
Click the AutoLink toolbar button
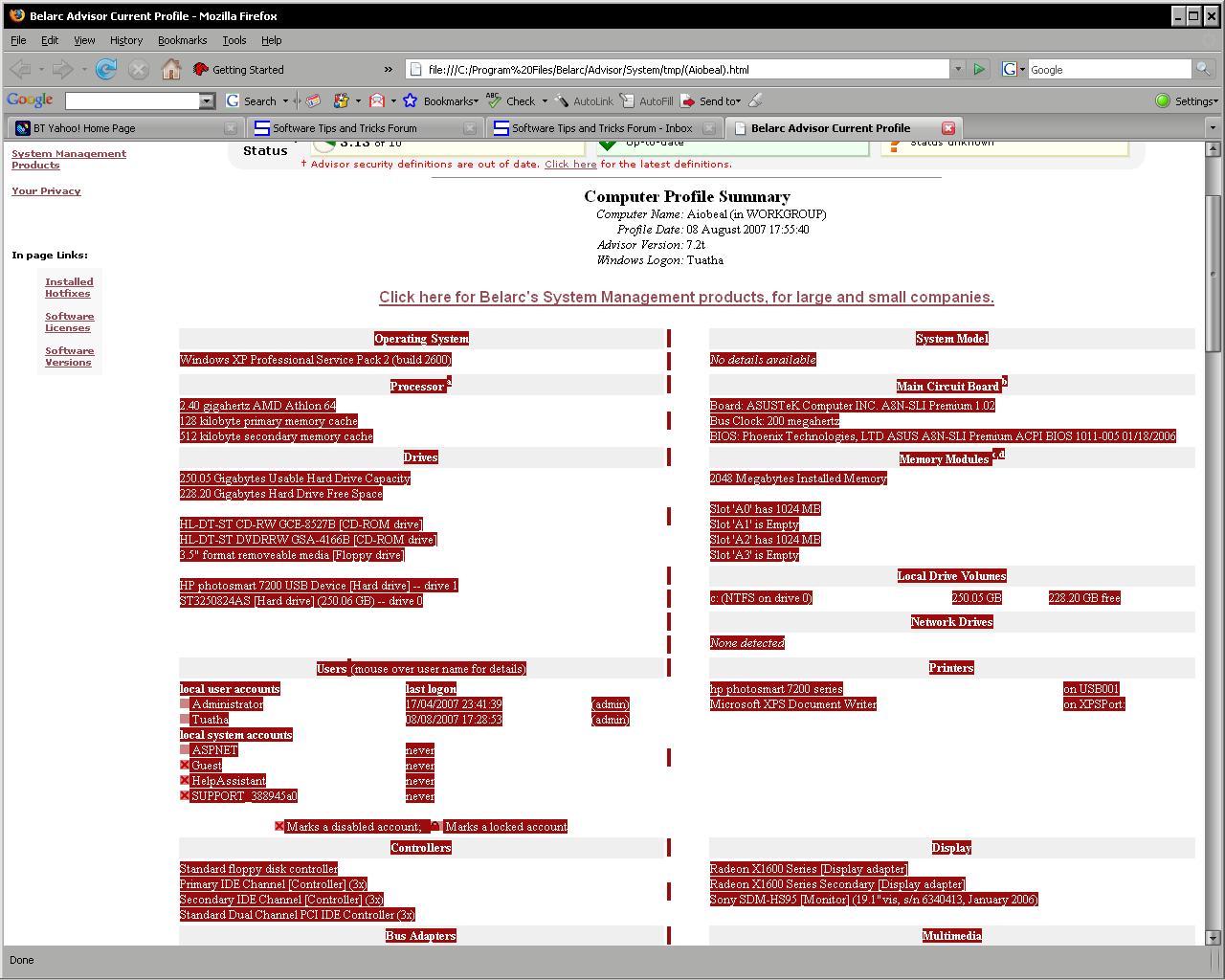coord(584,100)
